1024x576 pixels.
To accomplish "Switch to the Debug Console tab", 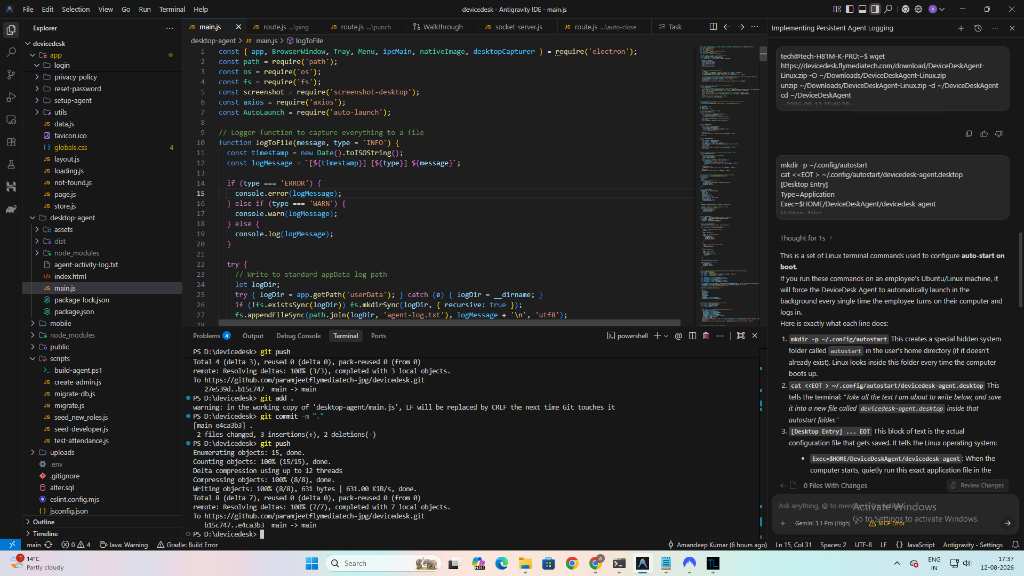I will pos(298,336).
